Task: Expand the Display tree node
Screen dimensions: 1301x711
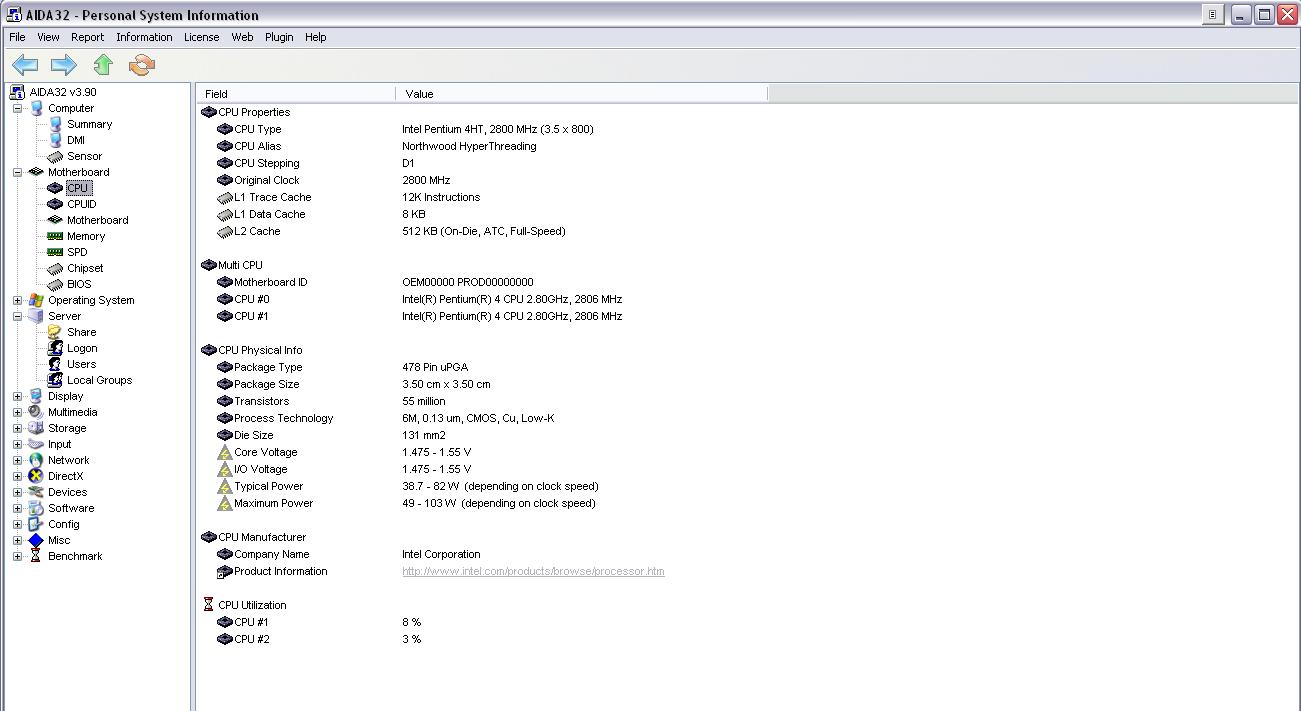Action: pos(17,396)
